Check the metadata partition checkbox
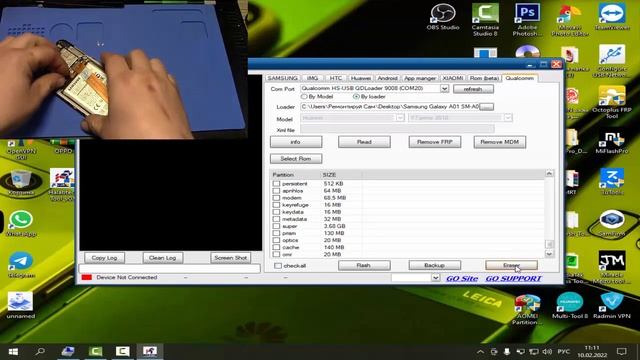This screenshot has height=360, width=640. click(x=276, y=219)
